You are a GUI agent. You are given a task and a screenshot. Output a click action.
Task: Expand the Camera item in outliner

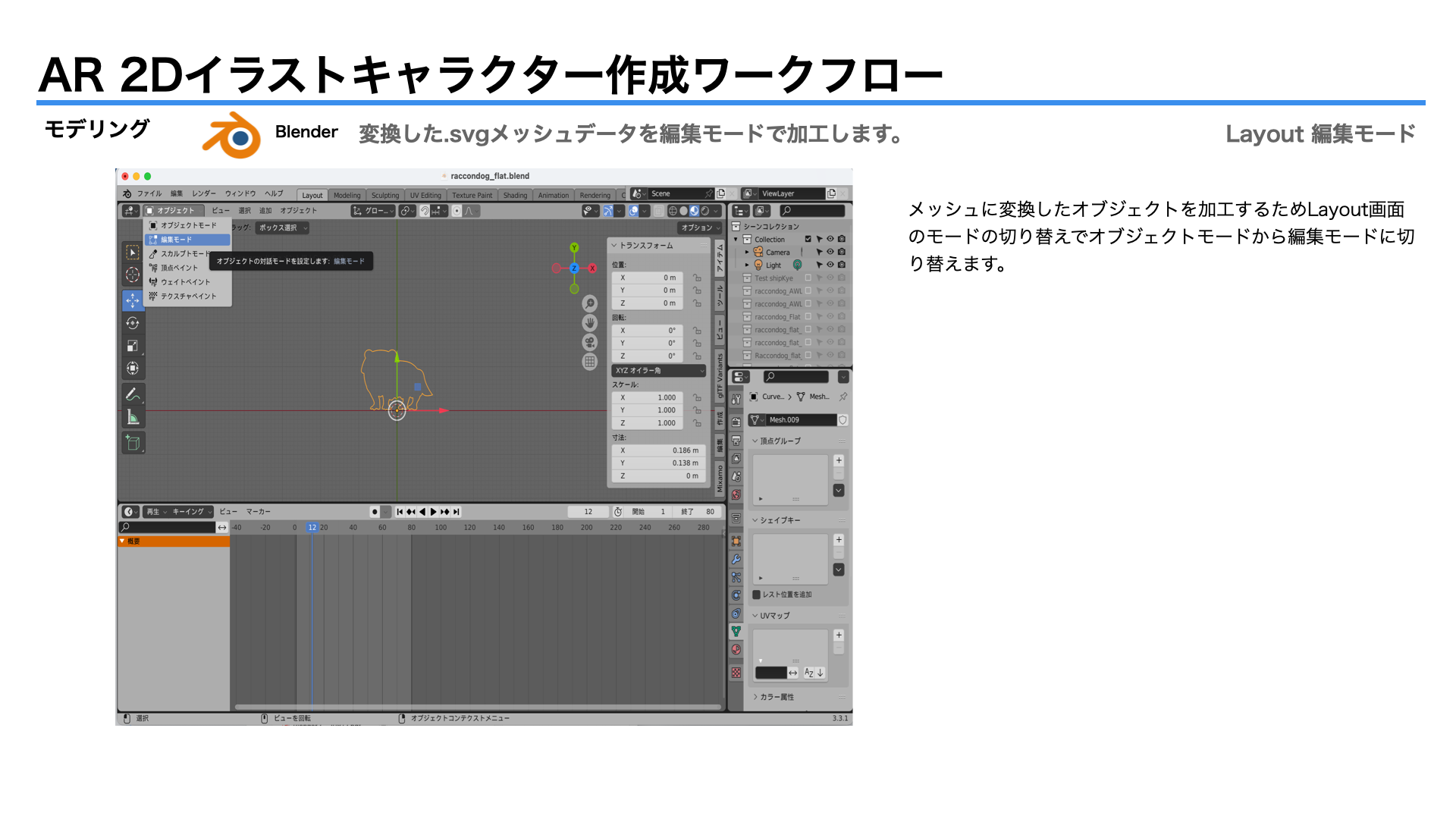tap(747, 253)
